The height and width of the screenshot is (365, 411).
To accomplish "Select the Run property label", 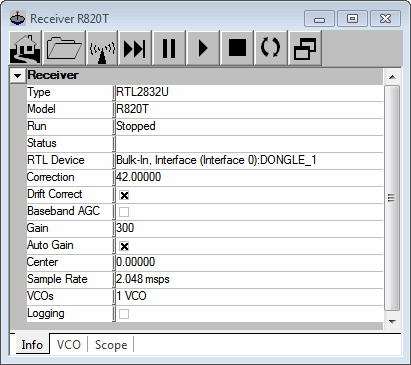I will coord(37,126).
